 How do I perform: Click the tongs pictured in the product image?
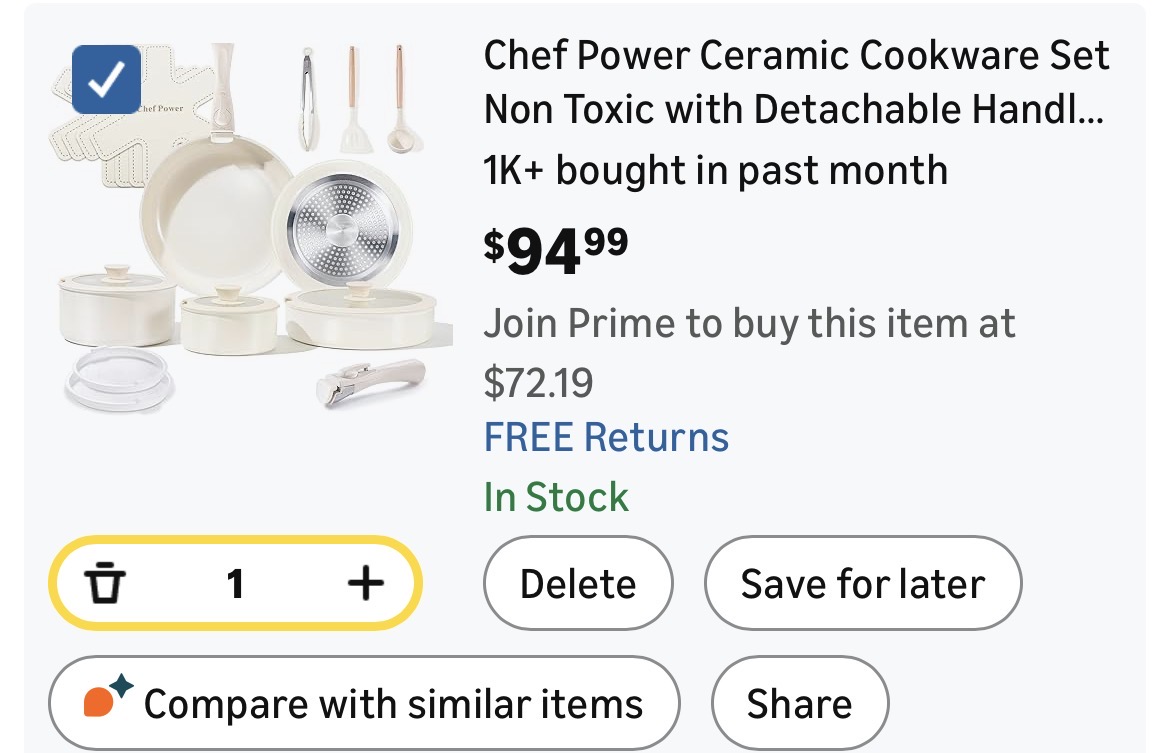click(306, 96)
